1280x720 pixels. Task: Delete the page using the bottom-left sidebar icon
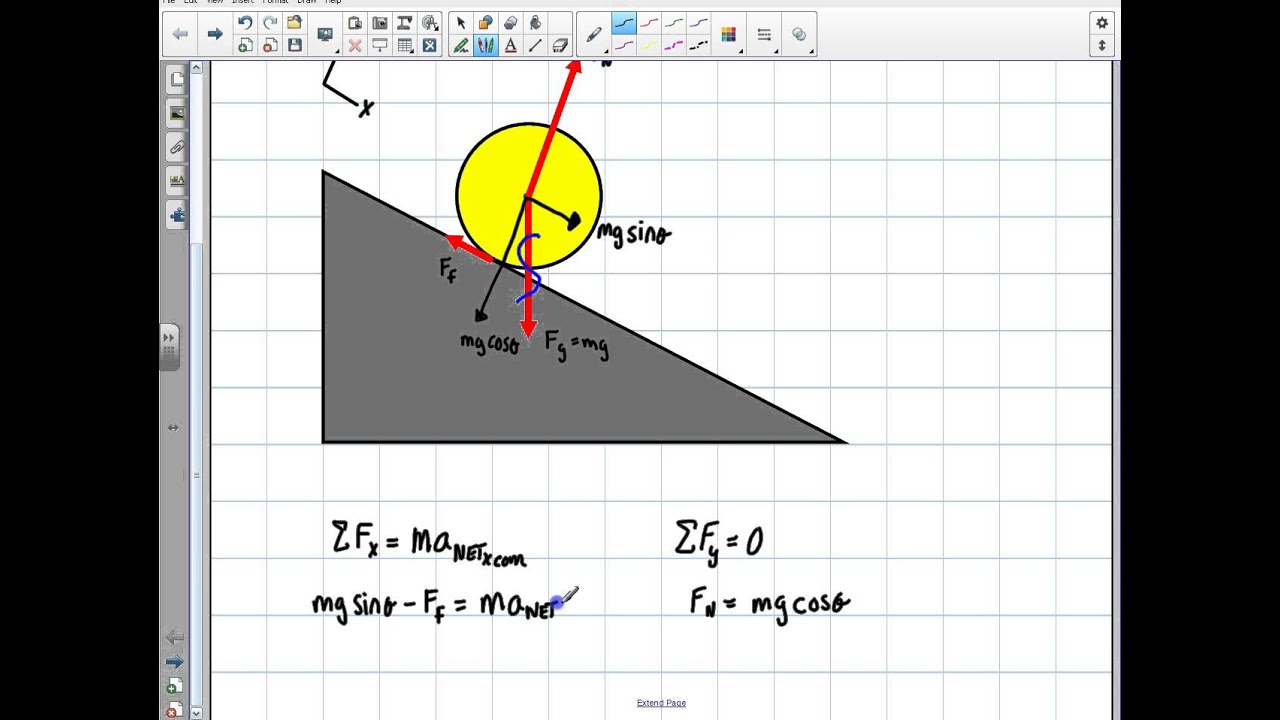pyautogui.click(x=174, y=711)
